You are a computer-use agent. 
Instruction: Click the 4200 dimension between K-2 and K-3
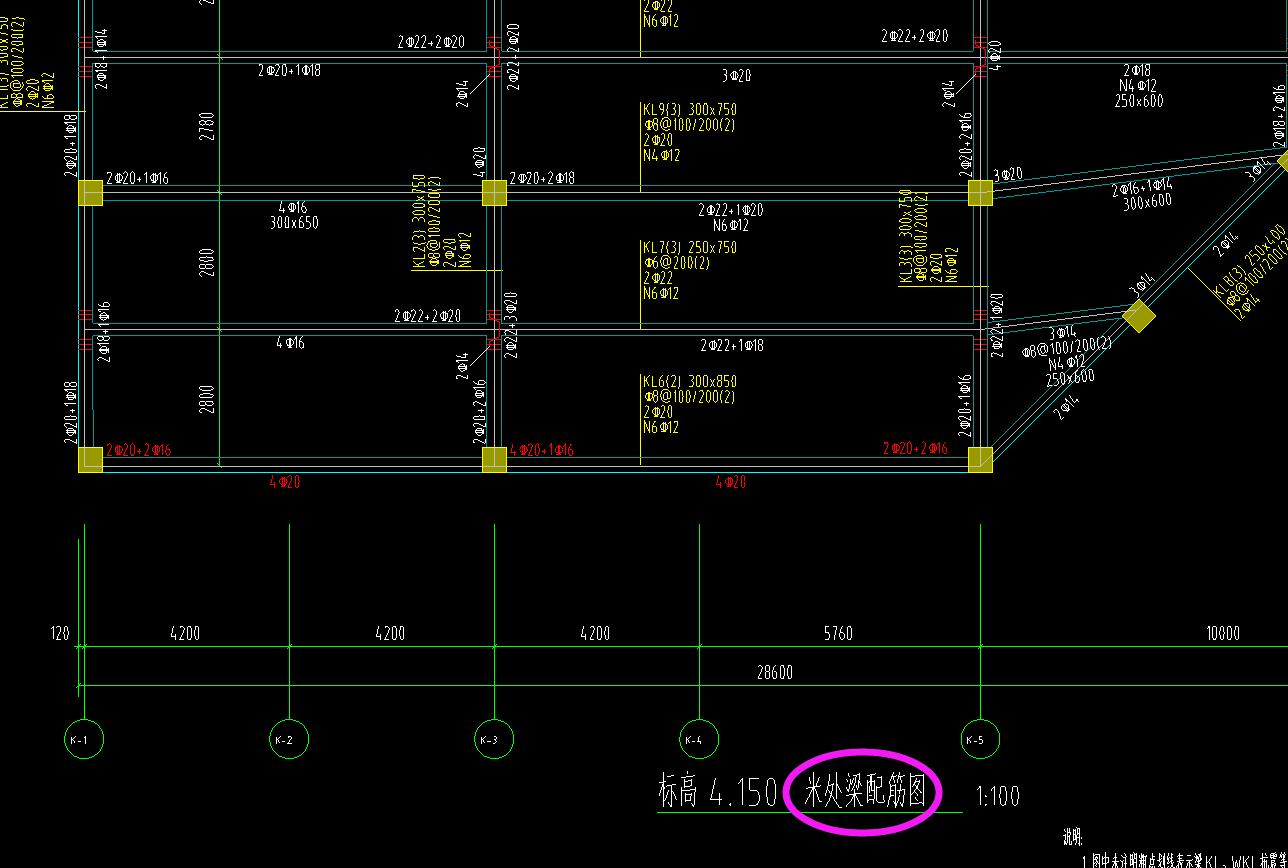[x=390, y=633]
